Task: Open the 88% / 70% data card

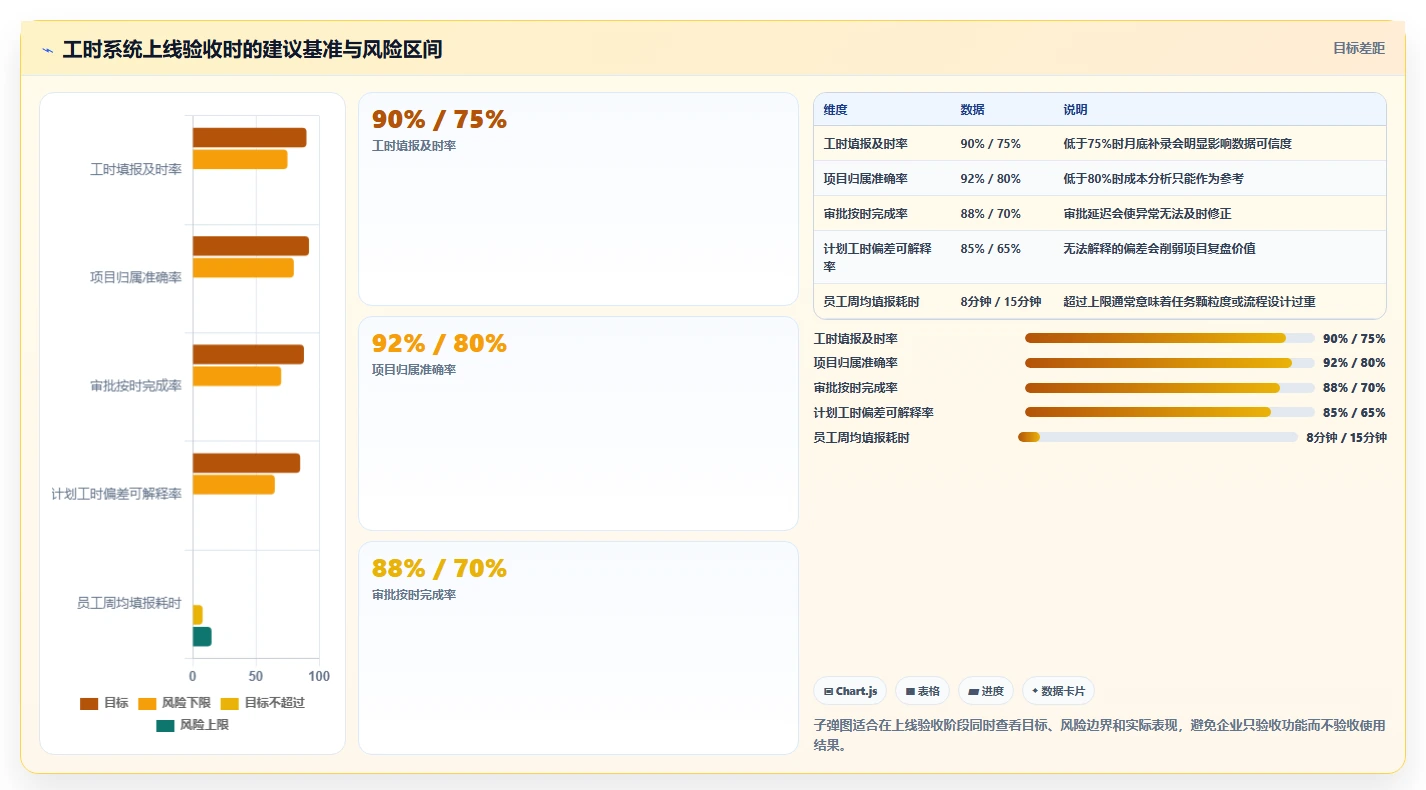Action: (578, 648)
